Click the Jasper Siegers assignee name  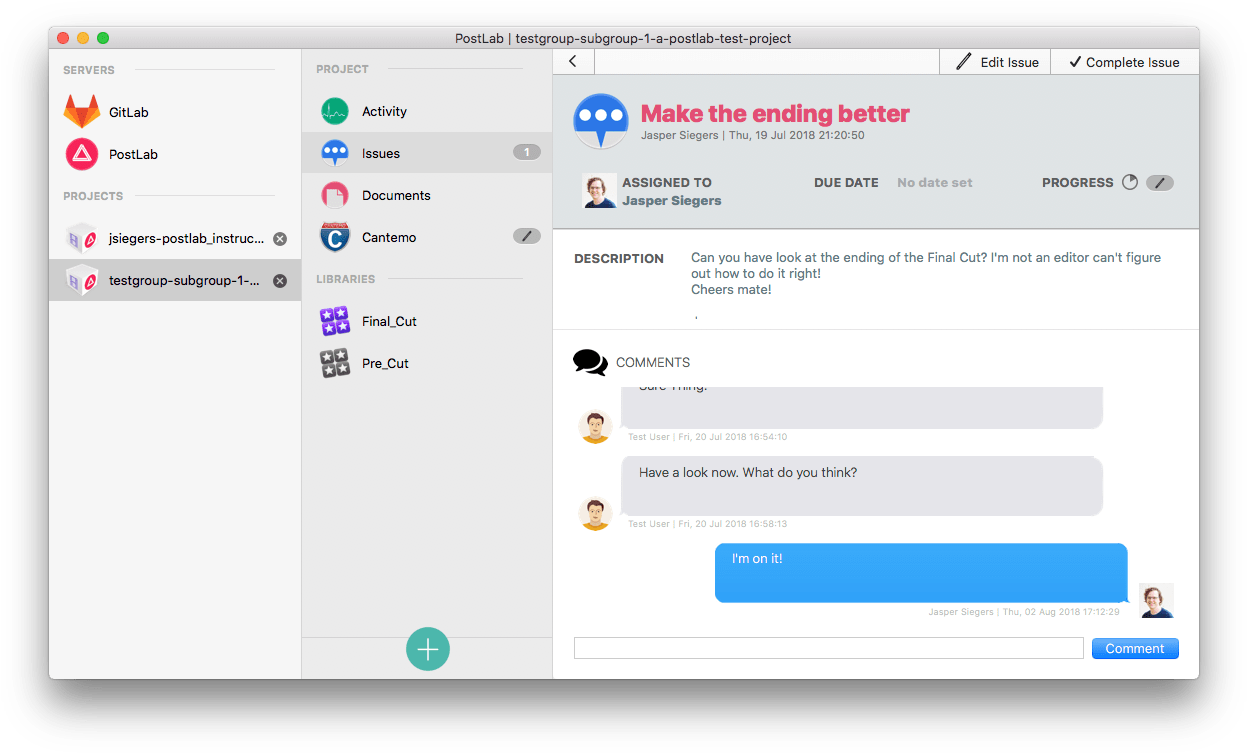(672, 200)
